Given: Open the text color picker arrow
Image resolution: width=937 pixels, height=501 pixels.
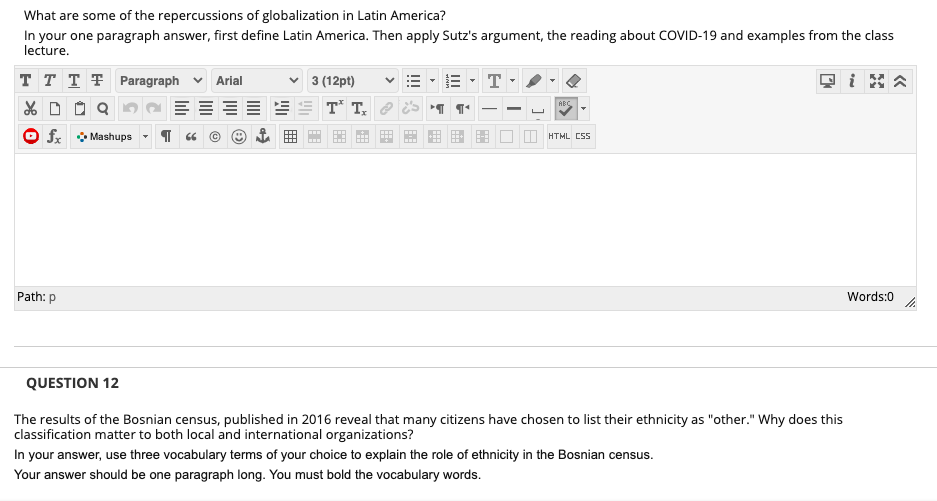Looking at the screenshot, I should [x=513, y=81].
